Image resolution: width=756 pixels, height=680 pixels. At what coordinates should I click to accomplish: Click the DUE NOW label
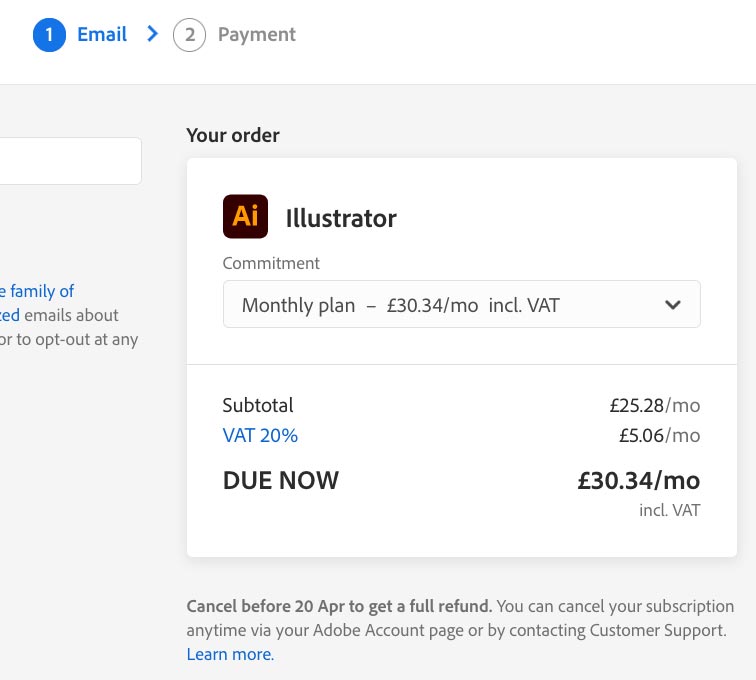coord(281,481)
